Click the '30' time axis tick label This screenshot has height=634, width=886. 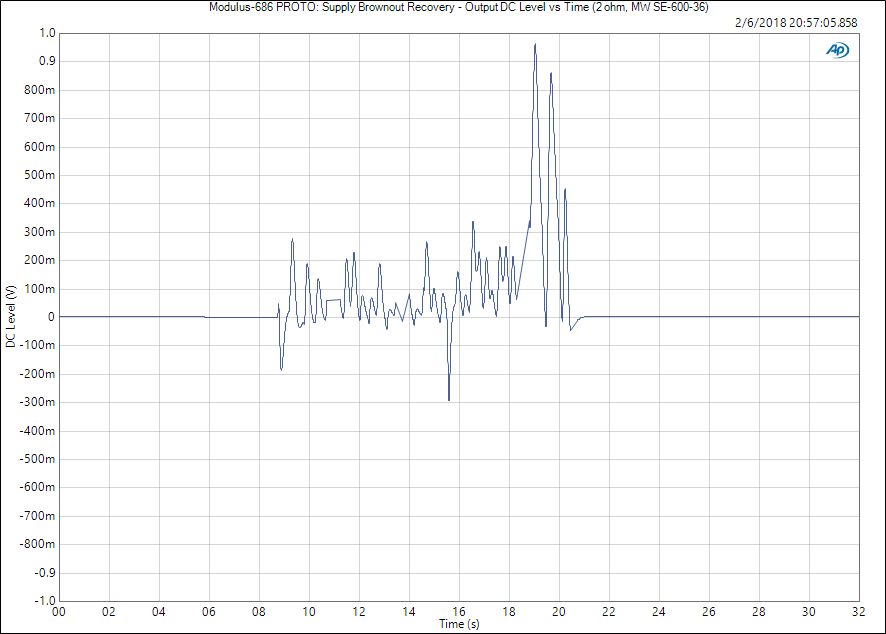point(809,611)
